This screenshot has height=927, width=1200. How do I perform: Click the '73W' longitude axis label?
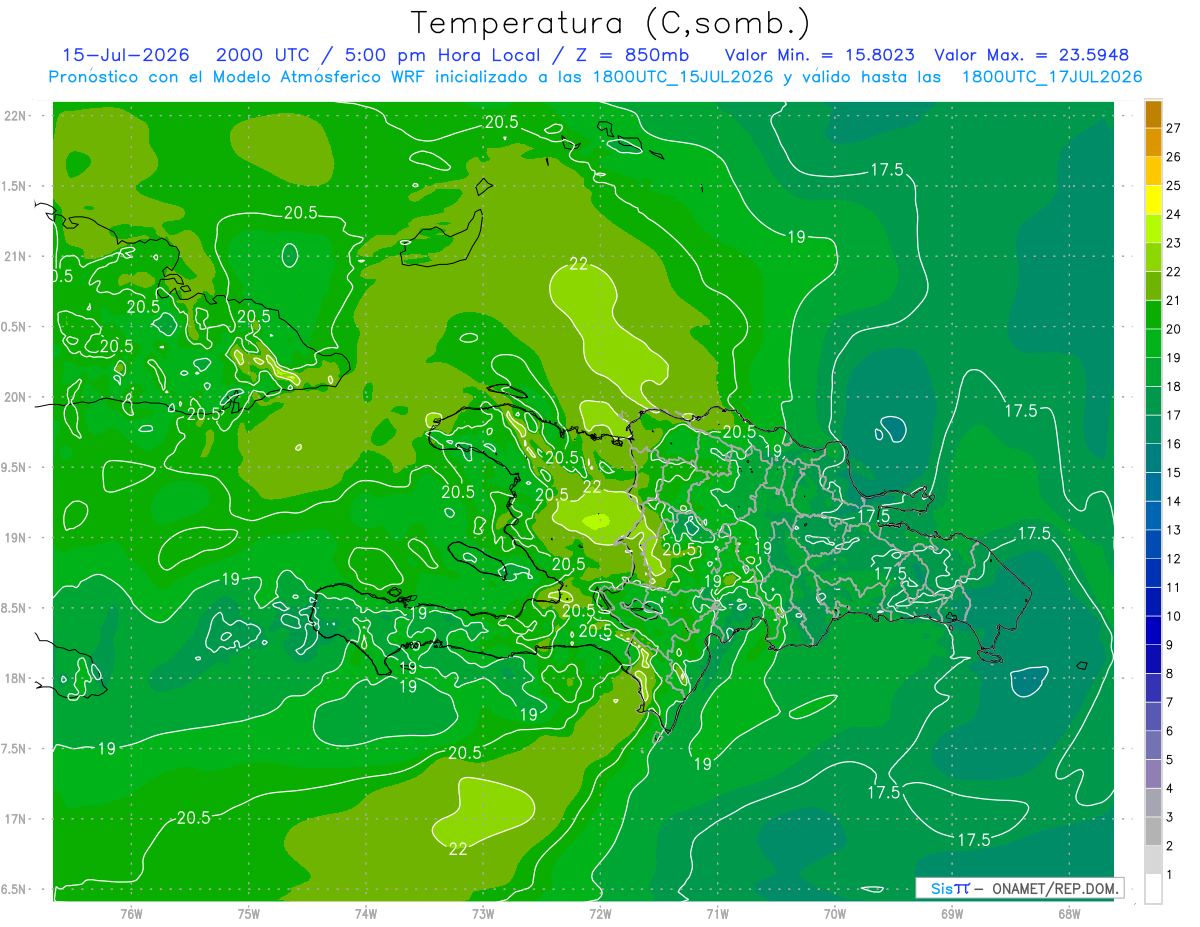pos(483,914)
